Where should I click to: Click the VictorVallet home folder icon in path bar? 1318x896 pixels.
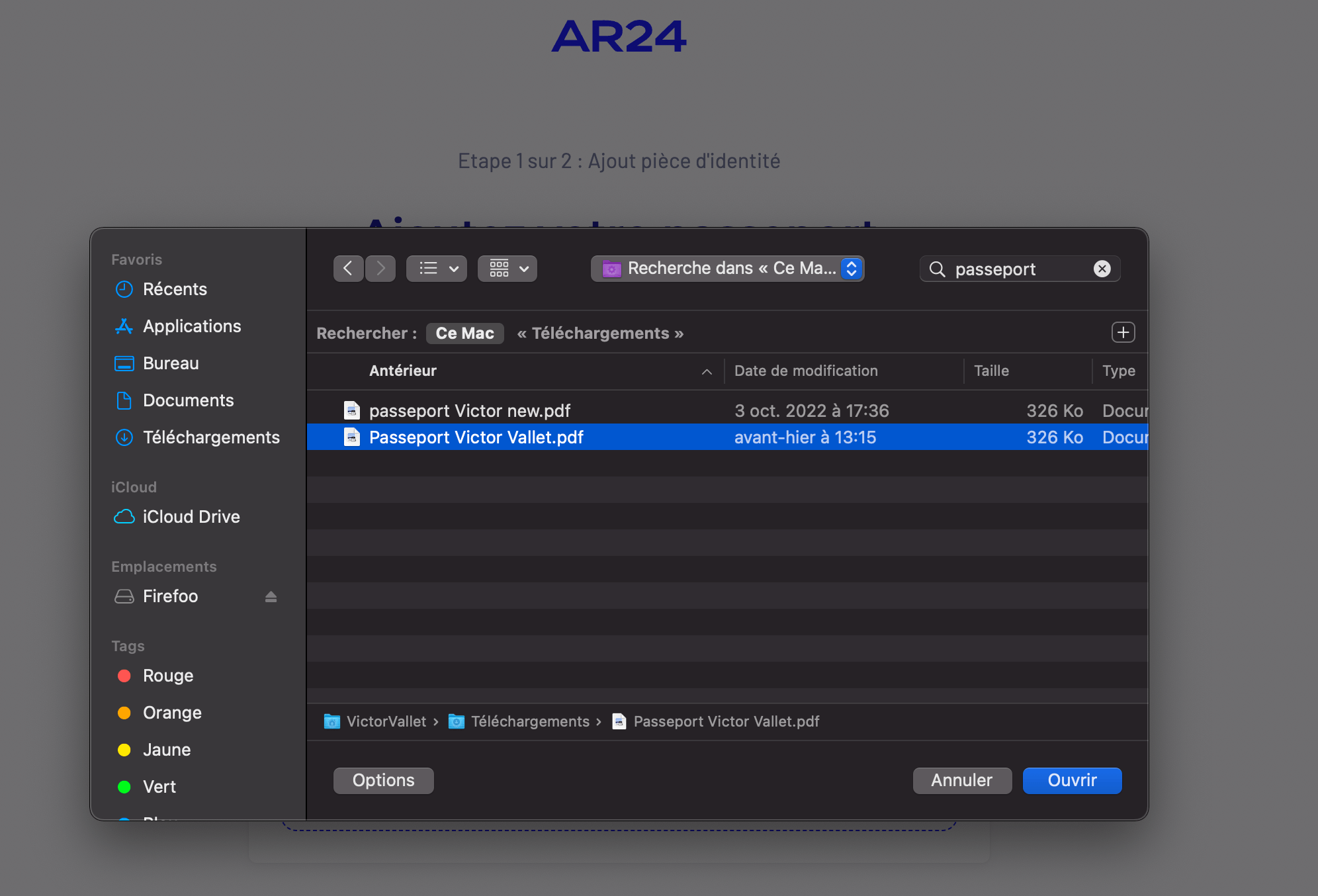tap(332, 721)
